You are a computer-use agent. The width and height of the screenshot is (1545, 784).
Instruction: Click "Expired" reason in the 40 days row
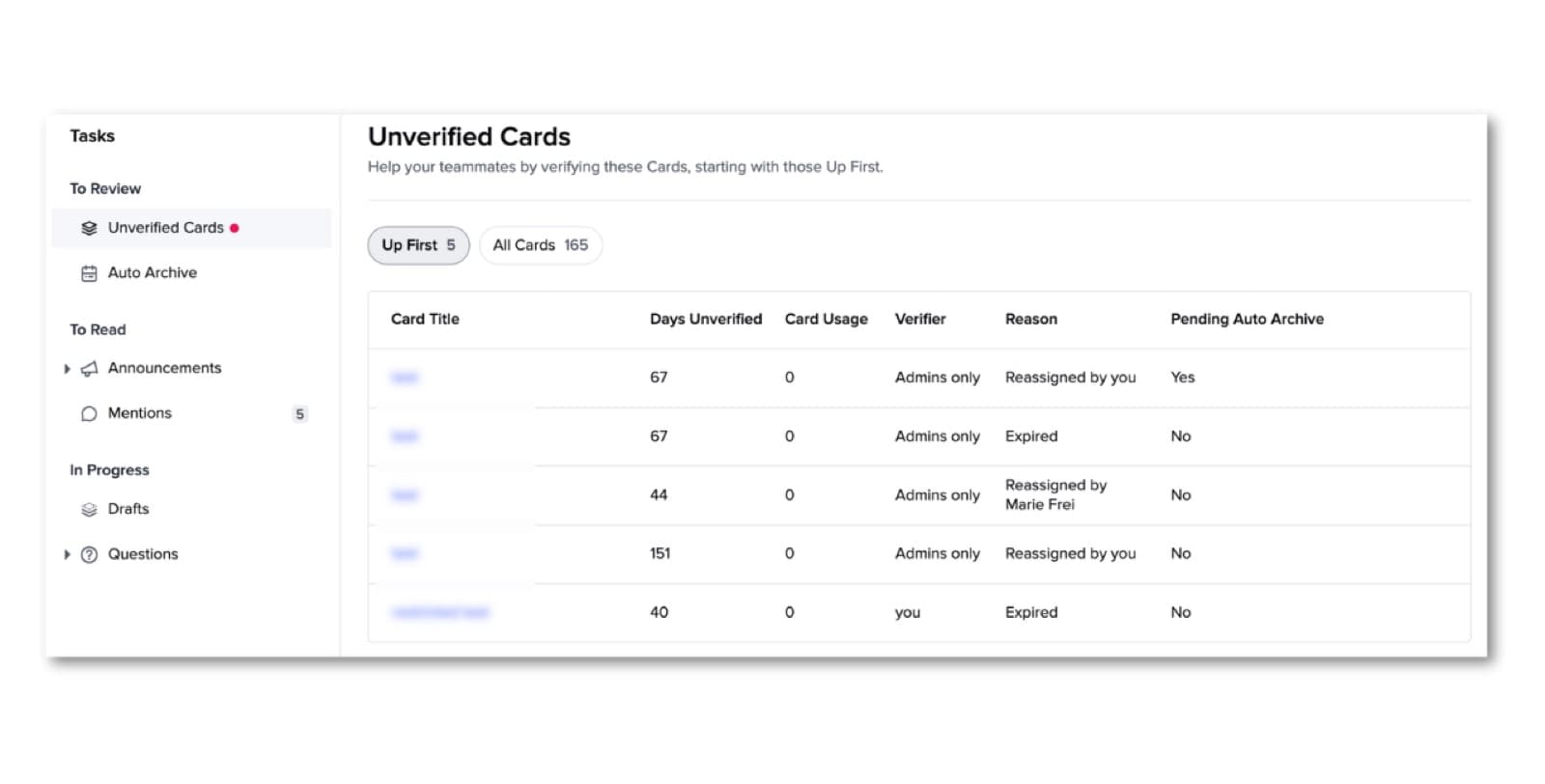point(1031,612)
